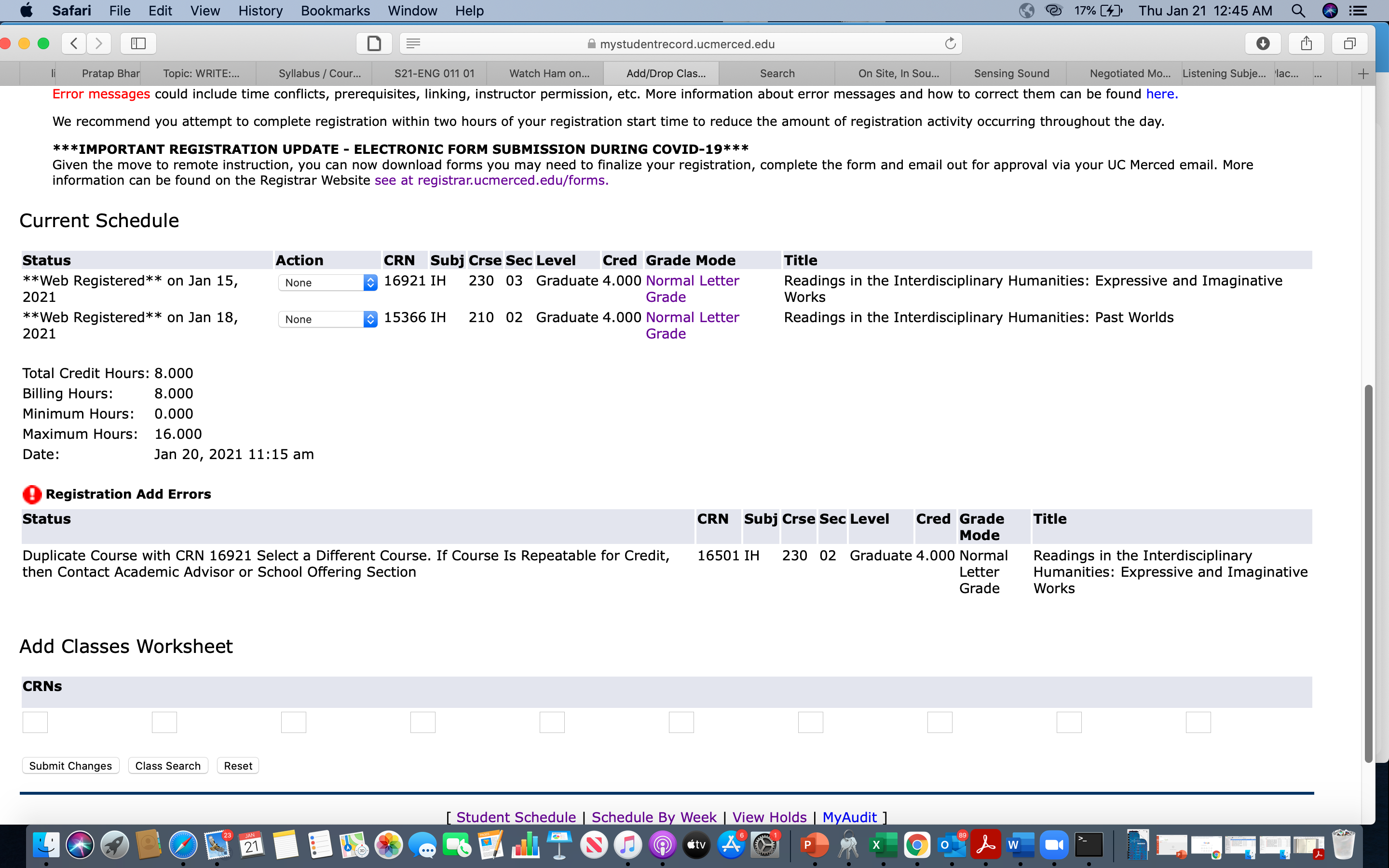This screenshot has width=1389, height=868.
Task: Open the Bookmarks menu
Action: tap(335, 11)
